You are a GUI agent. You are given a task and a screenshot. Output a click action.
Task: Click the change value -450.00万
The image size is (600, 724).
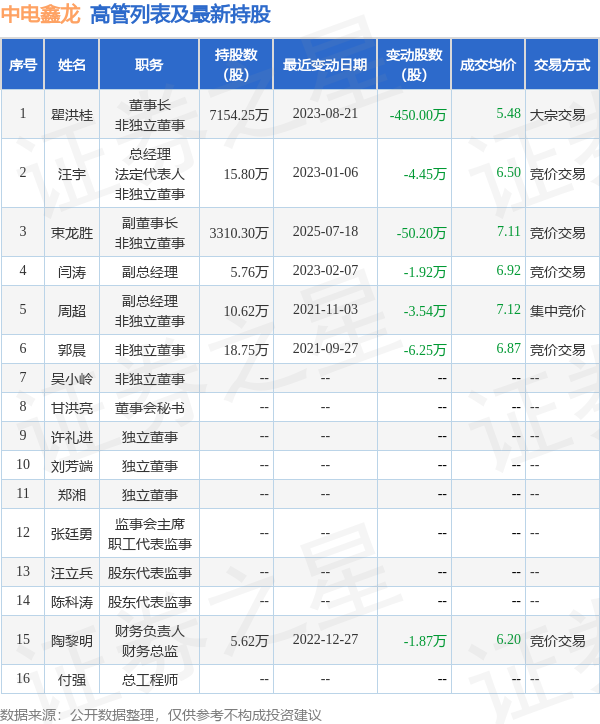click(x=418, y=115)
